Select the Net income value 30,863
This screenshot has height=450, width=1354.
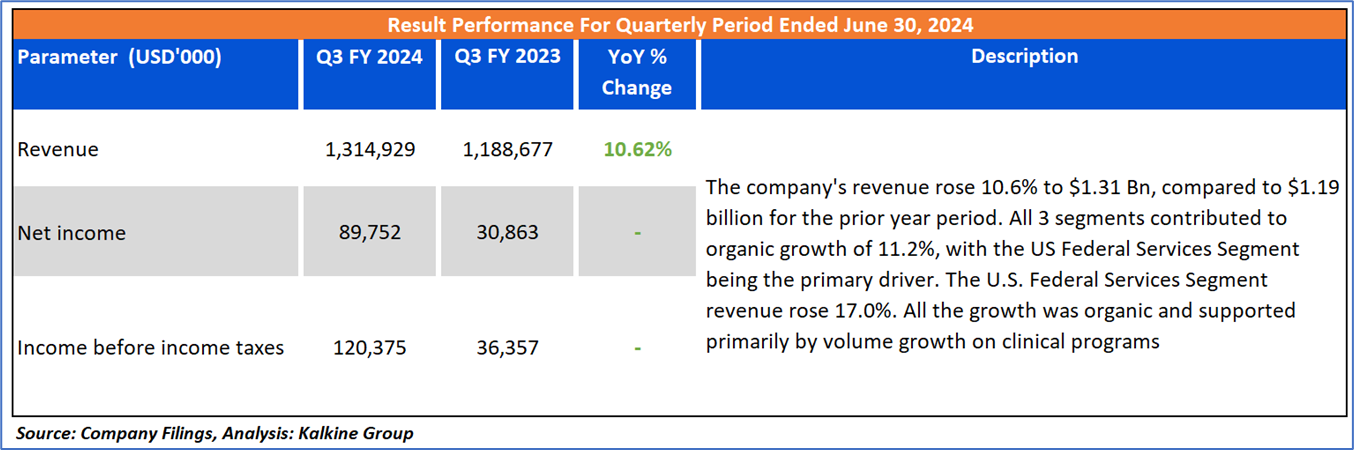tap(508, 233)
